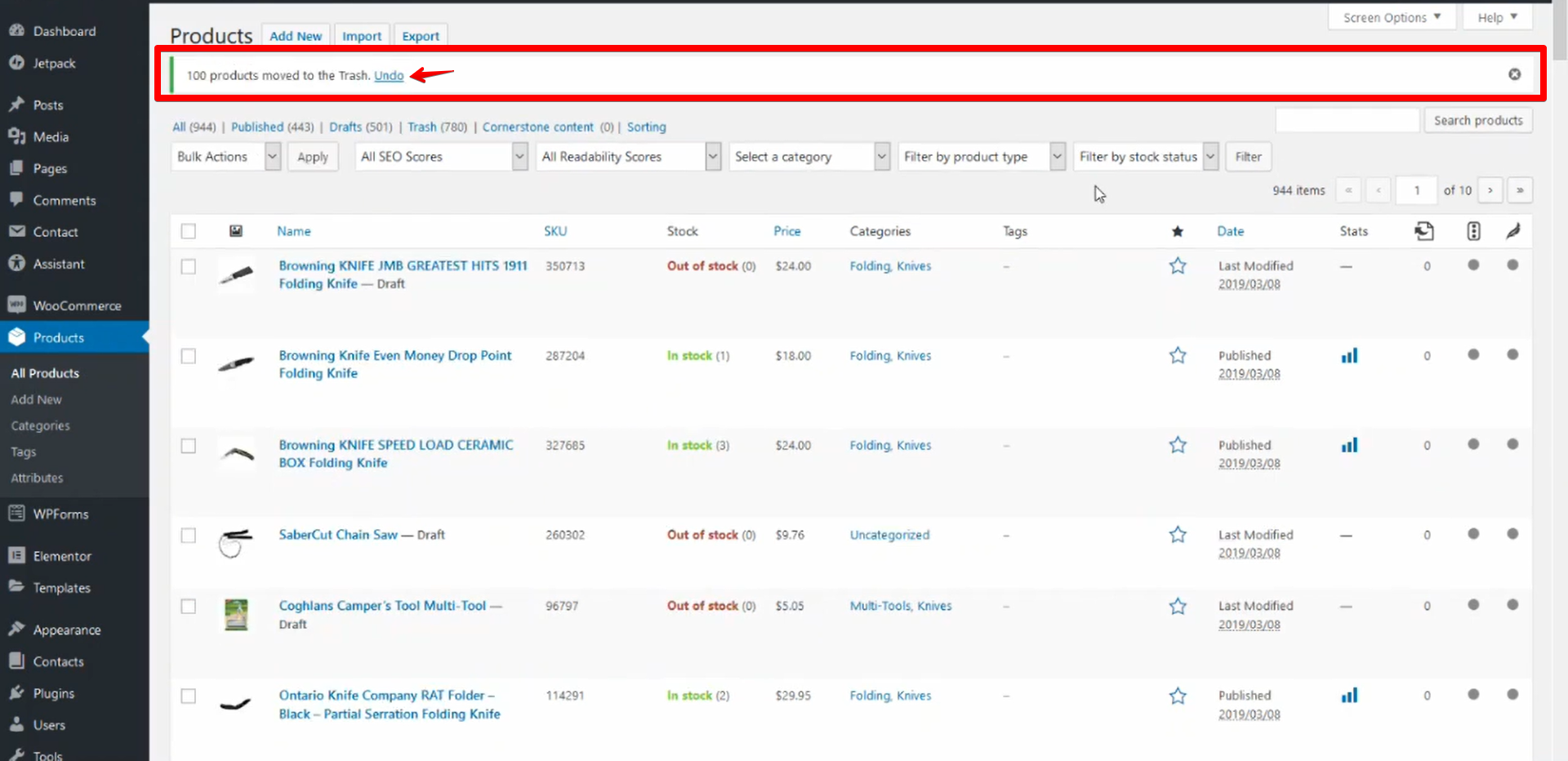Click the featured star for SaberCut Chain Saw
Viewport: 1568px width, 761px height.
click(x=1177, y=535)
